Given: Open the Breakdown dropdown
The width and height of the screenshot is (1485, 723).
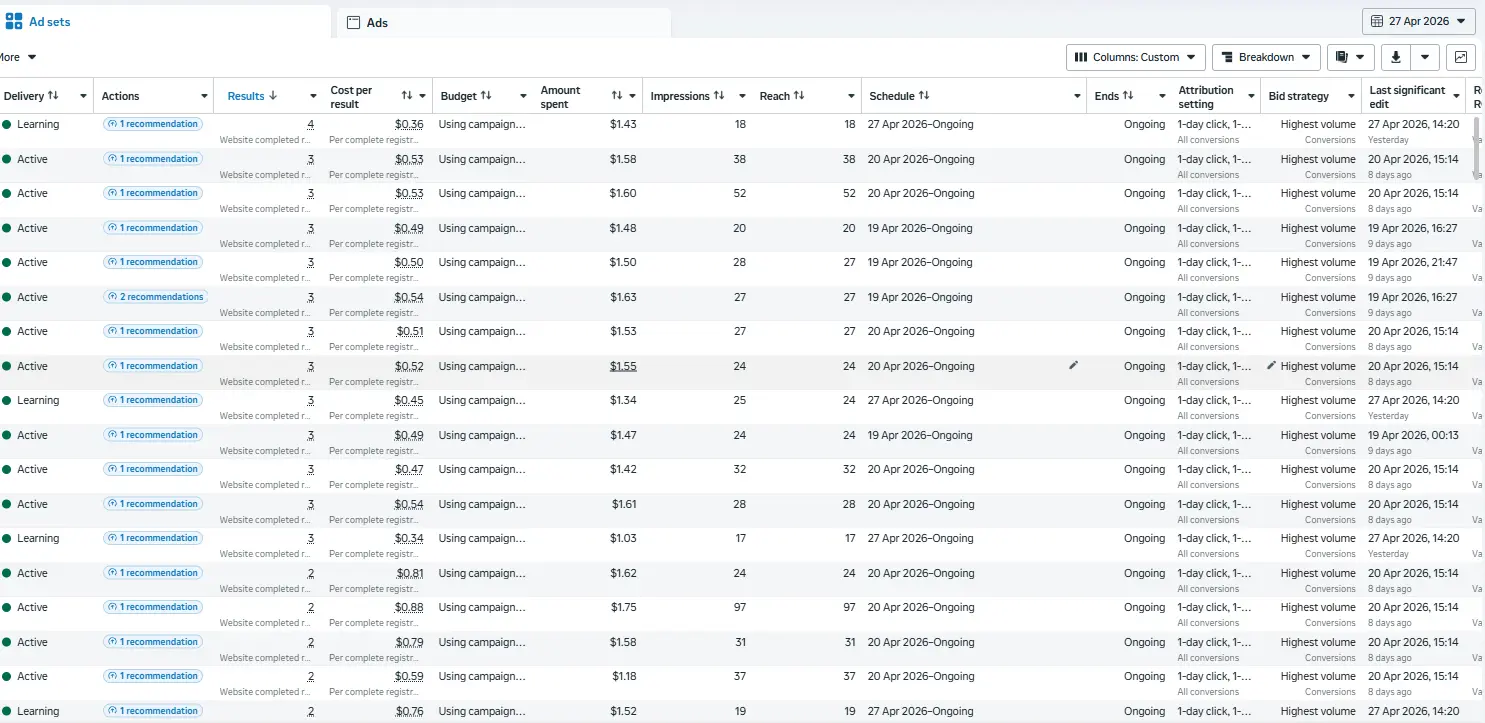Looking at the screenshot, I should coord(1266,57).
